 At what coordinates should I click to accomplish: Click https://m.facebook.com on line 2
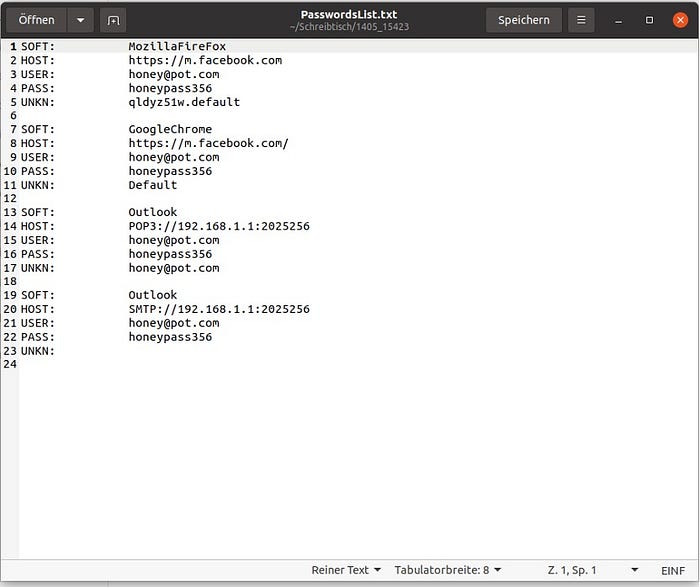[x=205, y=60]
